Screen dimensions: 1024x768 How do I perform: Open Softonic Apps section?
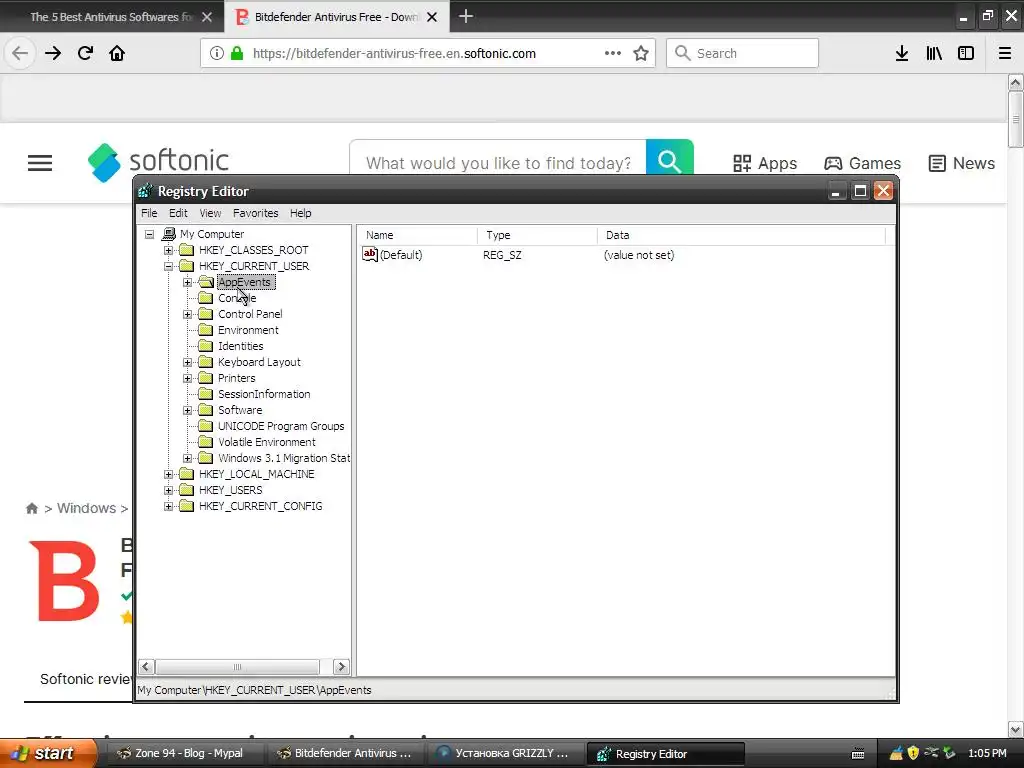coord(765,163)
